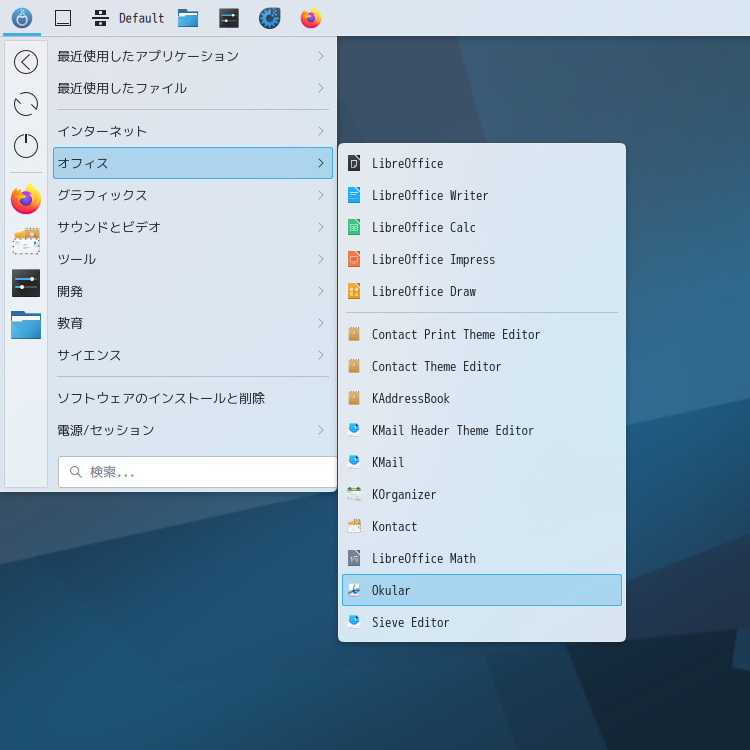
Task: Launch KMail from the office submenu
Action: (482, 462)
